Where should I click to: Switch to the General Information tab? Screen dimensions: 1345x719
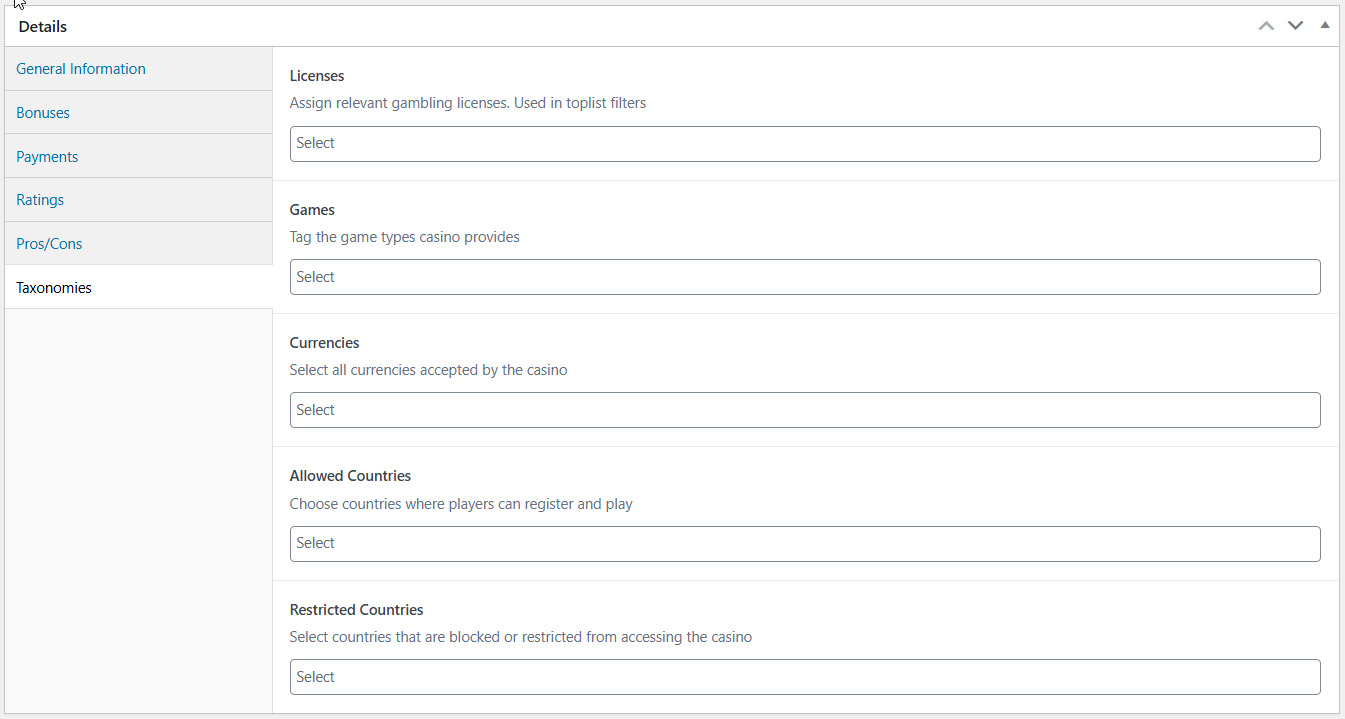[x=80, y=68]
